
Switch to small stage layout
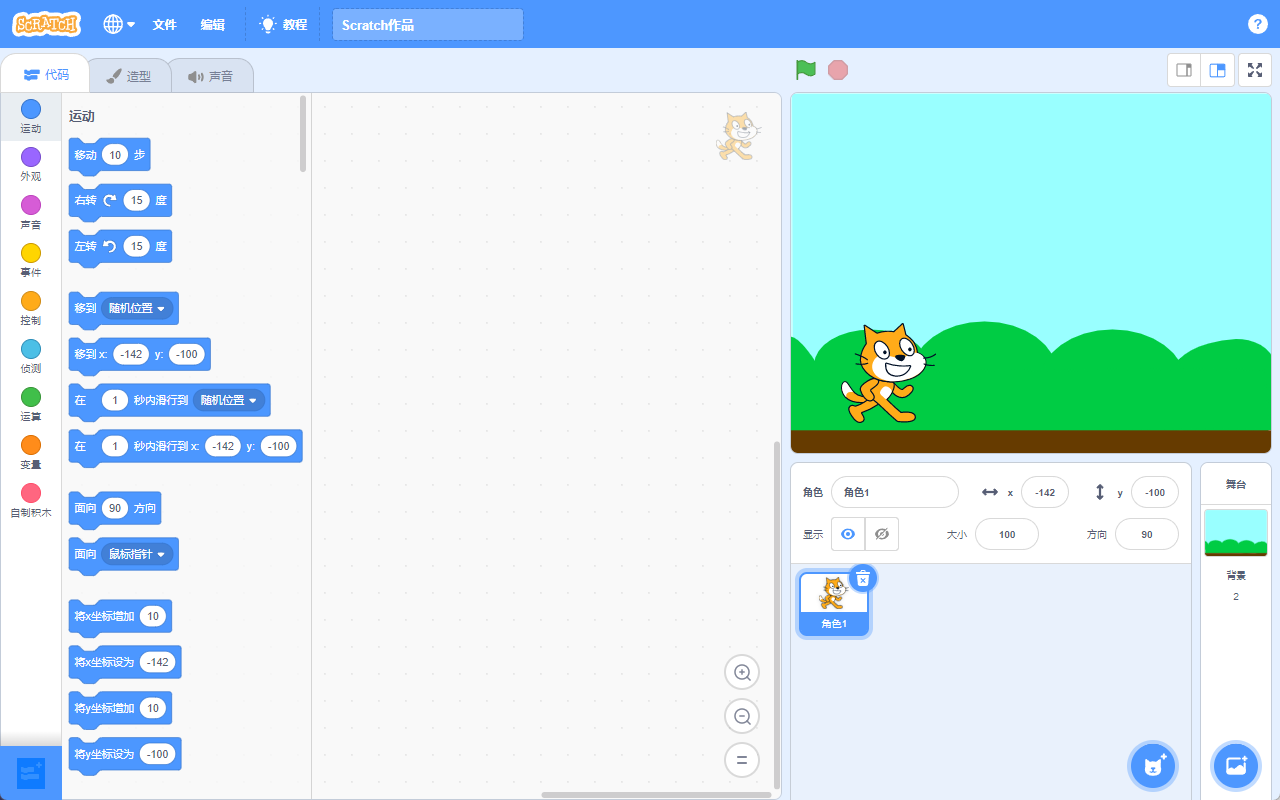(x=1184, y=70)
